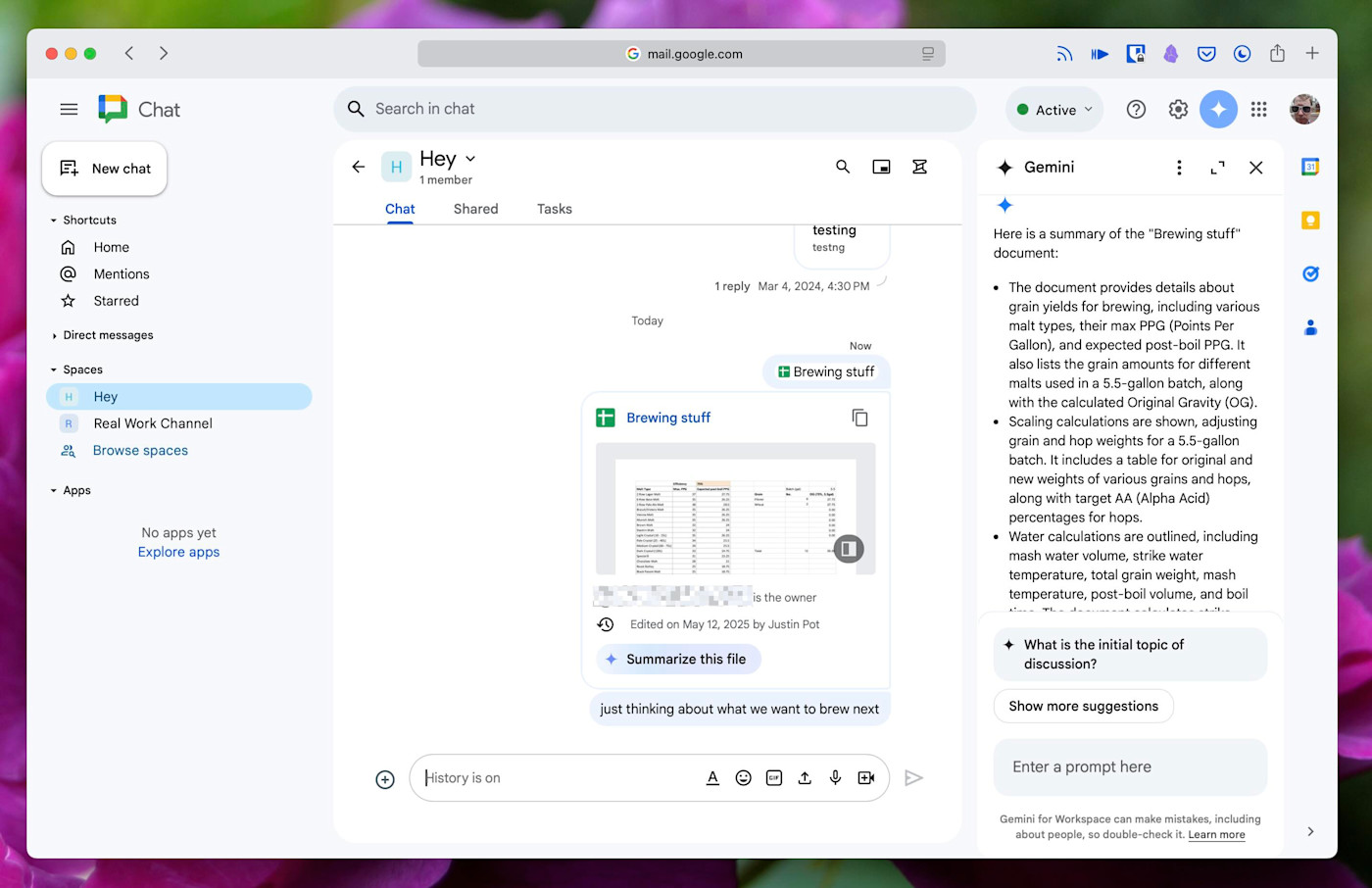Open the Safari share icon
This screenshot has width=1372, height=888.
click(1277, 54)
